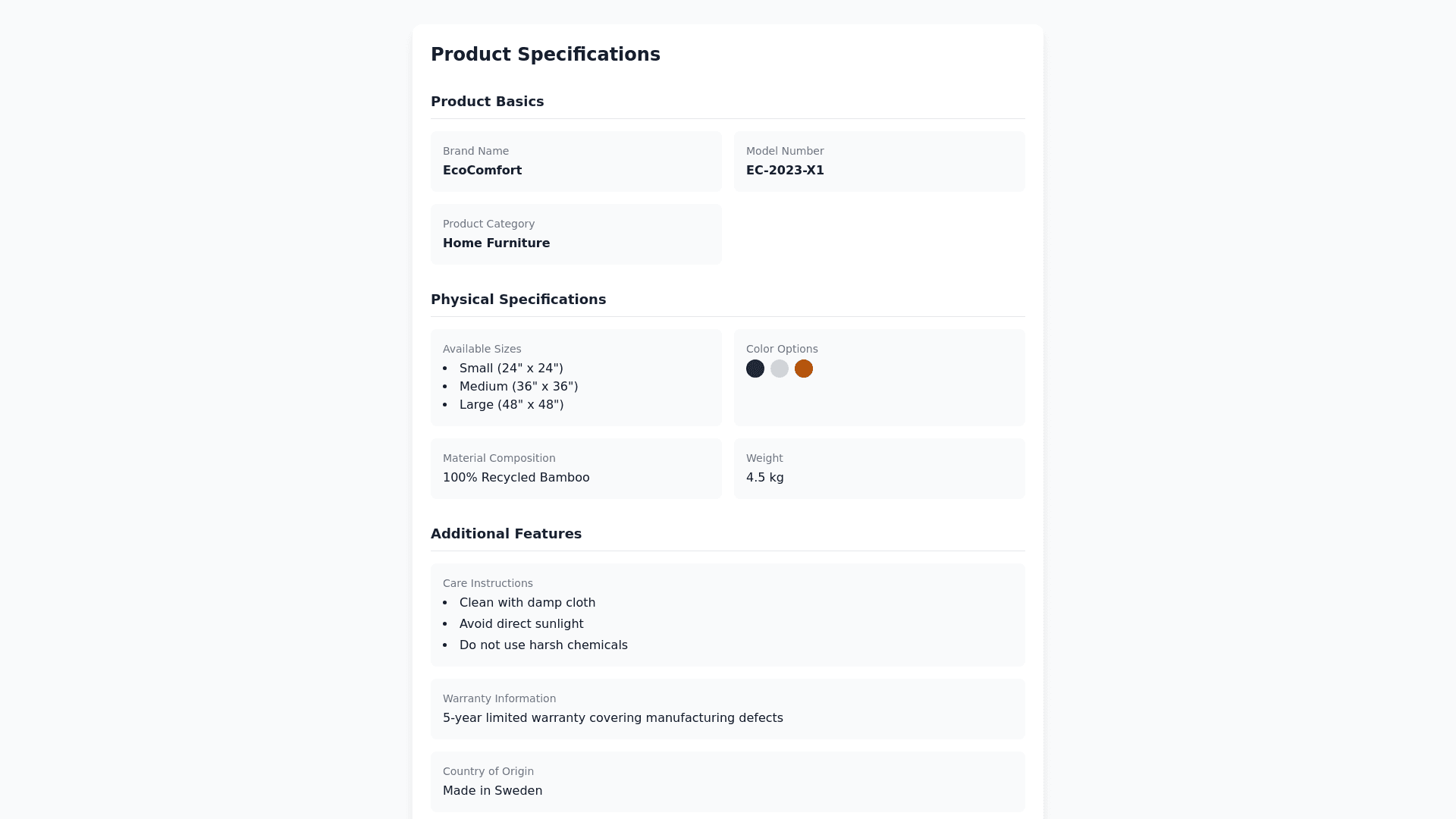Click the Product Basics section heading

pos(487,102)
